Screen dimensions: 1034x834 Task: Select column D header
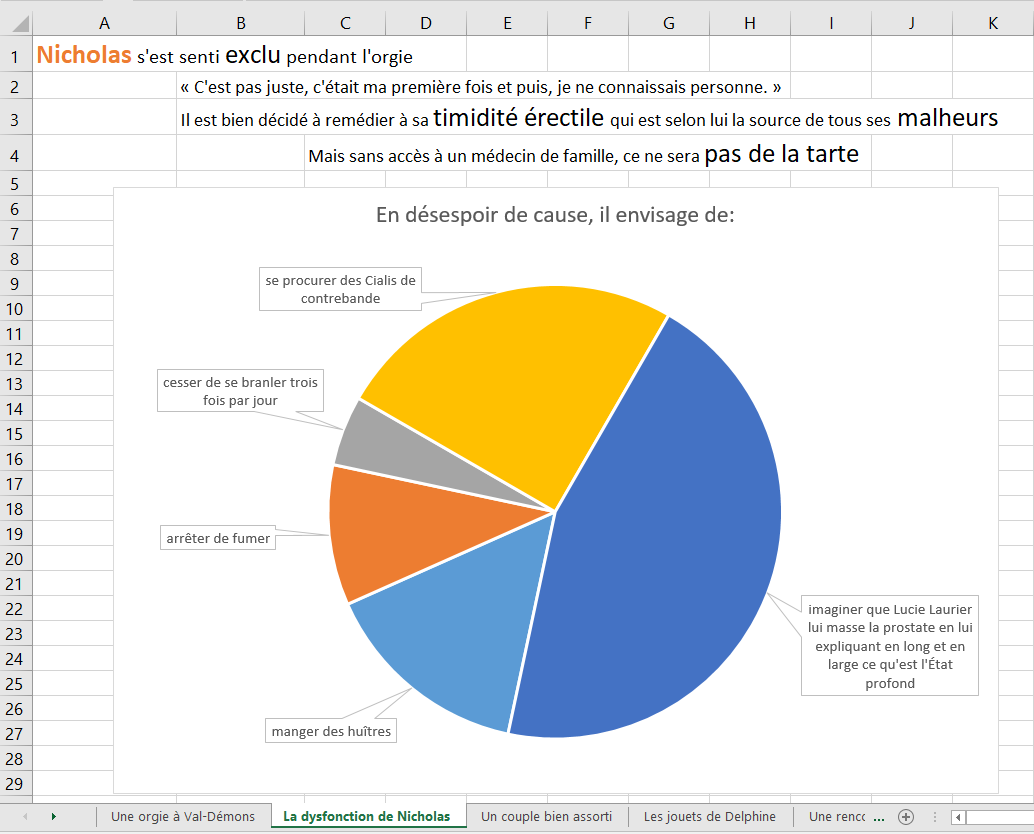pos(426,24)
